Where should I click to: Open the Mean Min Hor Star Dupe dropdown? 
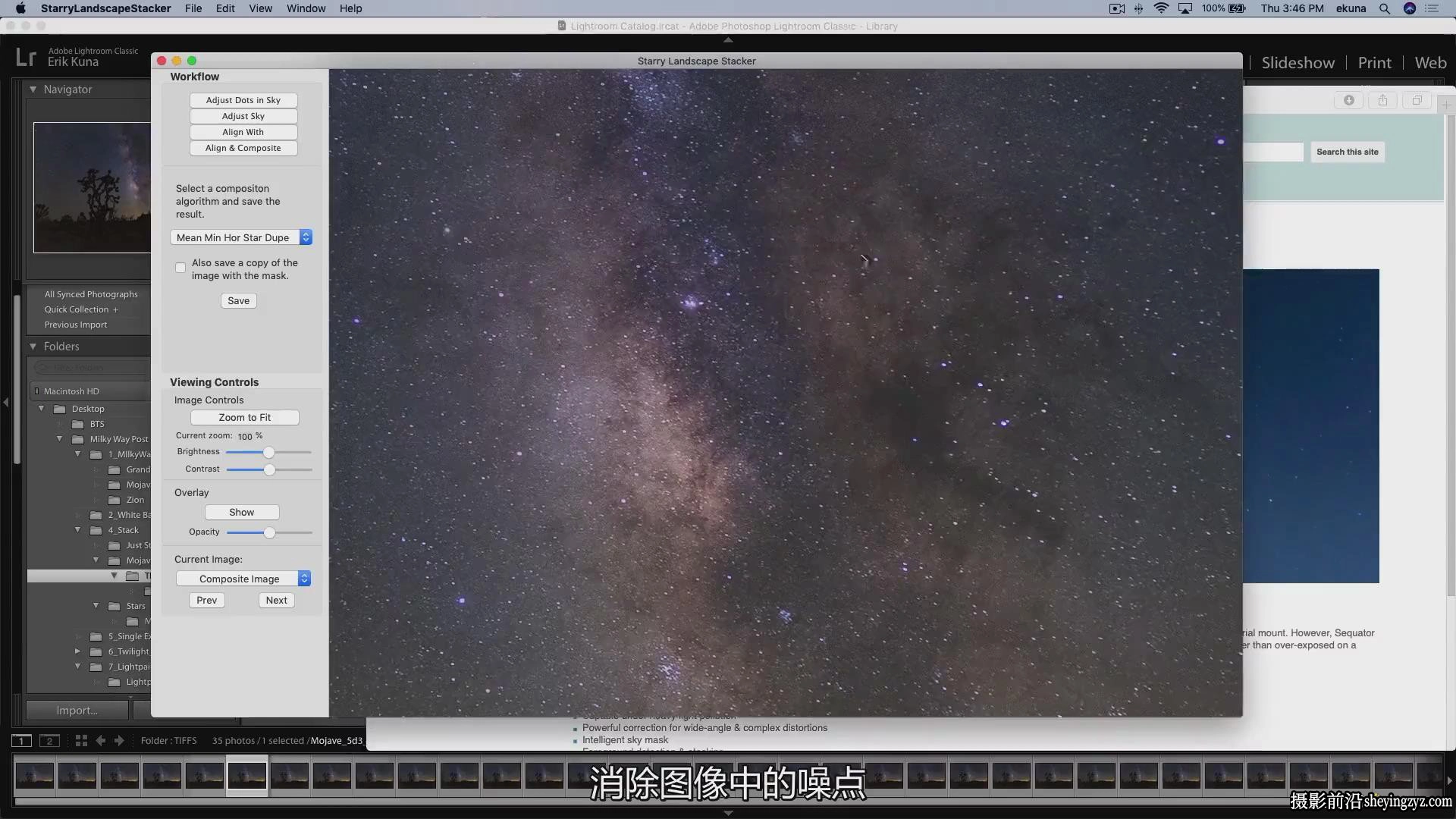point(241,237)
